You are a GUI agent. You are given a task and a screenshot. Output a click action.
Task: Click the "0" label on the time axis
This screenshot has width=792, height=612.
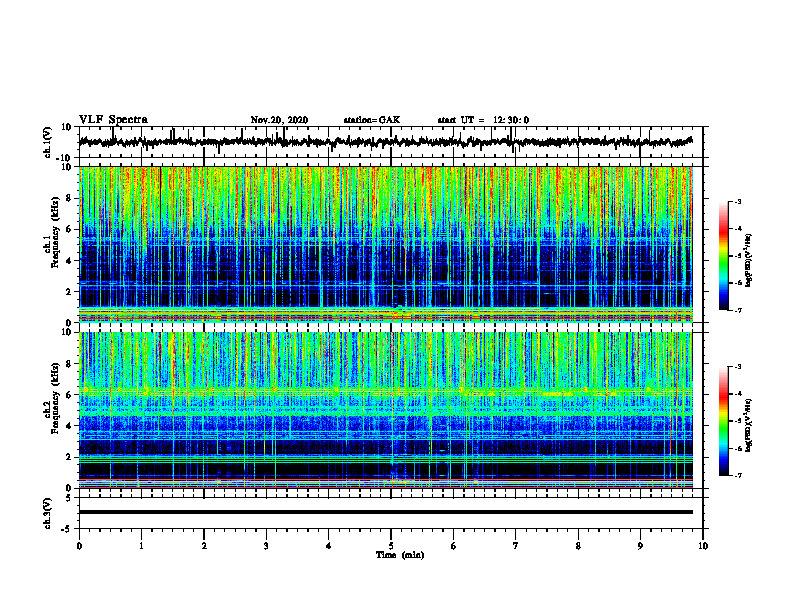[79, 546]
